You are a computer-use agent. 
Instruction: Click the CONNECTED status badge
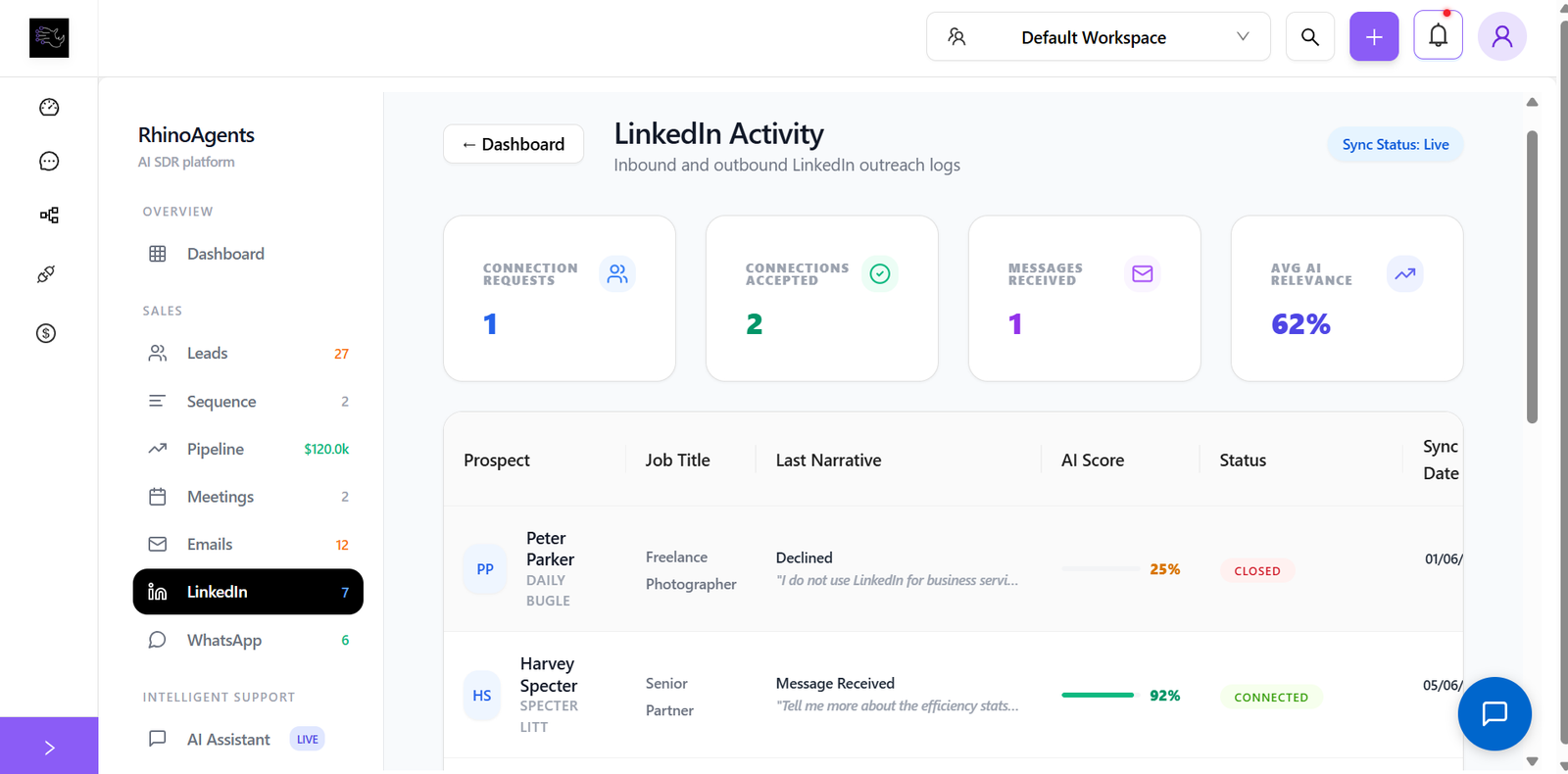[1271, 698]
